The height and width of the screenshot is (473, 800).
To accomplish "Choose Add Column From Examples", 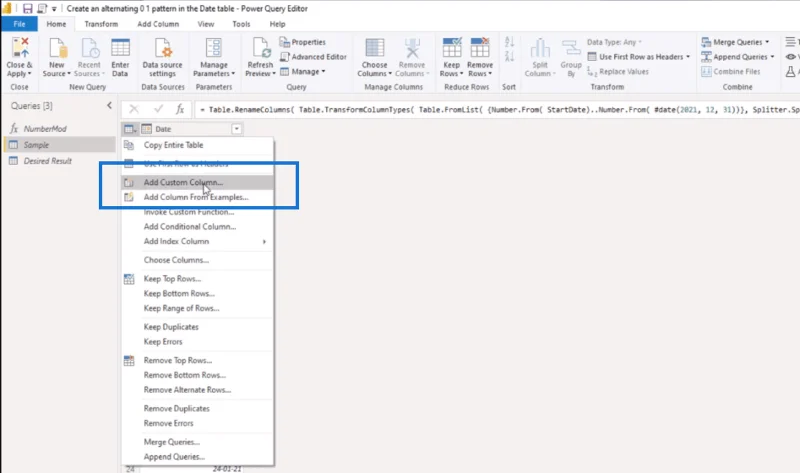I will pyautogui.click(x=197, y=197).
